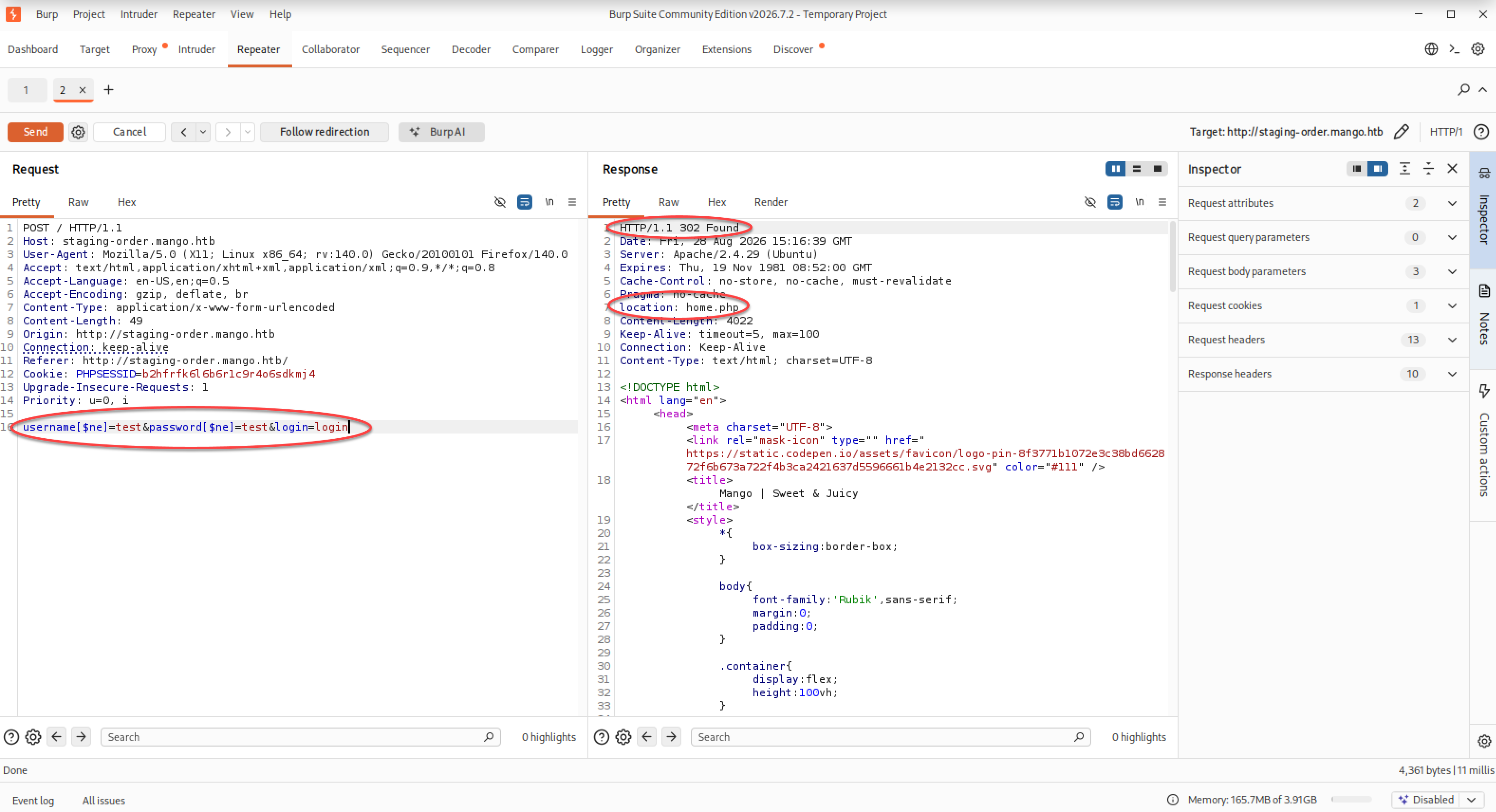Open Response panel hamburger menu

1162,202
